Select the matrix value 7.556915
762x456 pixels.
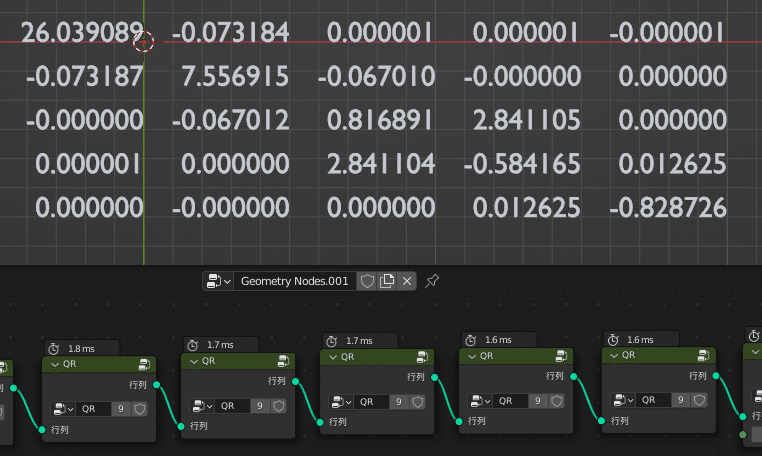[x=235, y=76]
